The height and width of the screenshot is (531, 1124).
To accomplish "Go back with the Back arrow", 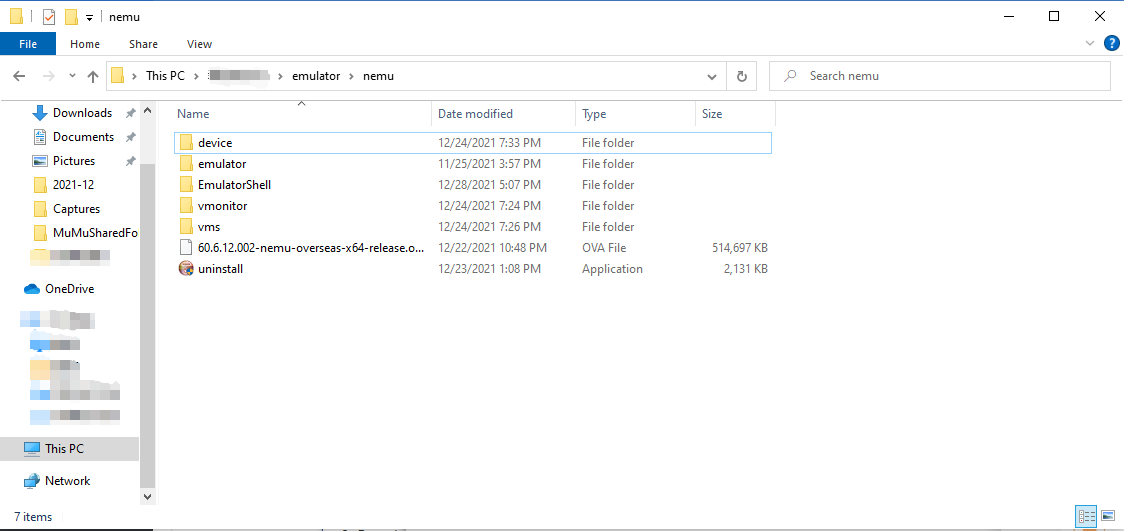I will (19, 75).
